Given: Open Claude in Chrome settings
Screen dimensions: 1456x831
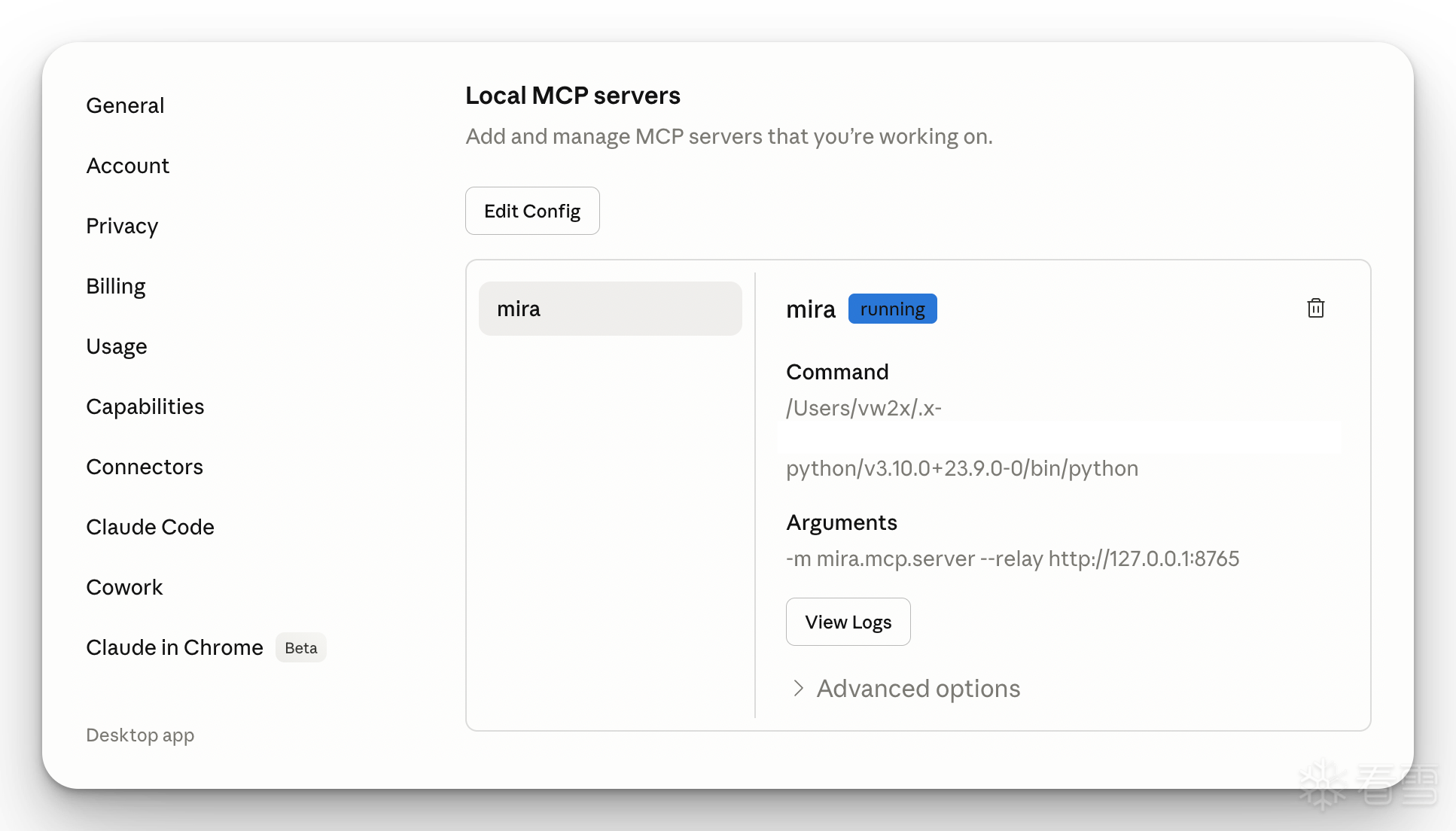Looking at the screenshot, I should (x=174, y=647).
